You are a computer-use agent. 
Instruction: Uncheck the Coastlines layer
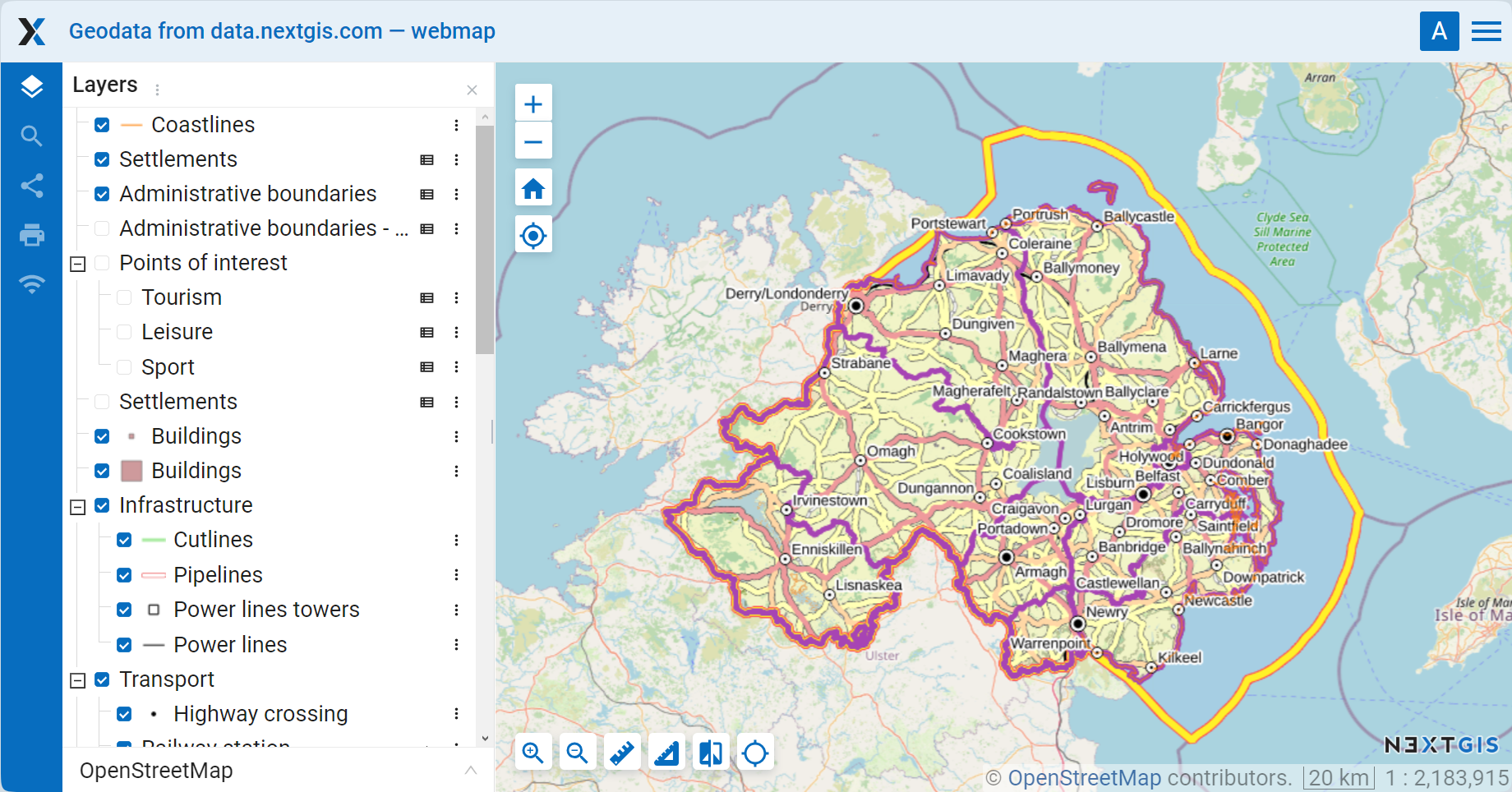point(102,125)
